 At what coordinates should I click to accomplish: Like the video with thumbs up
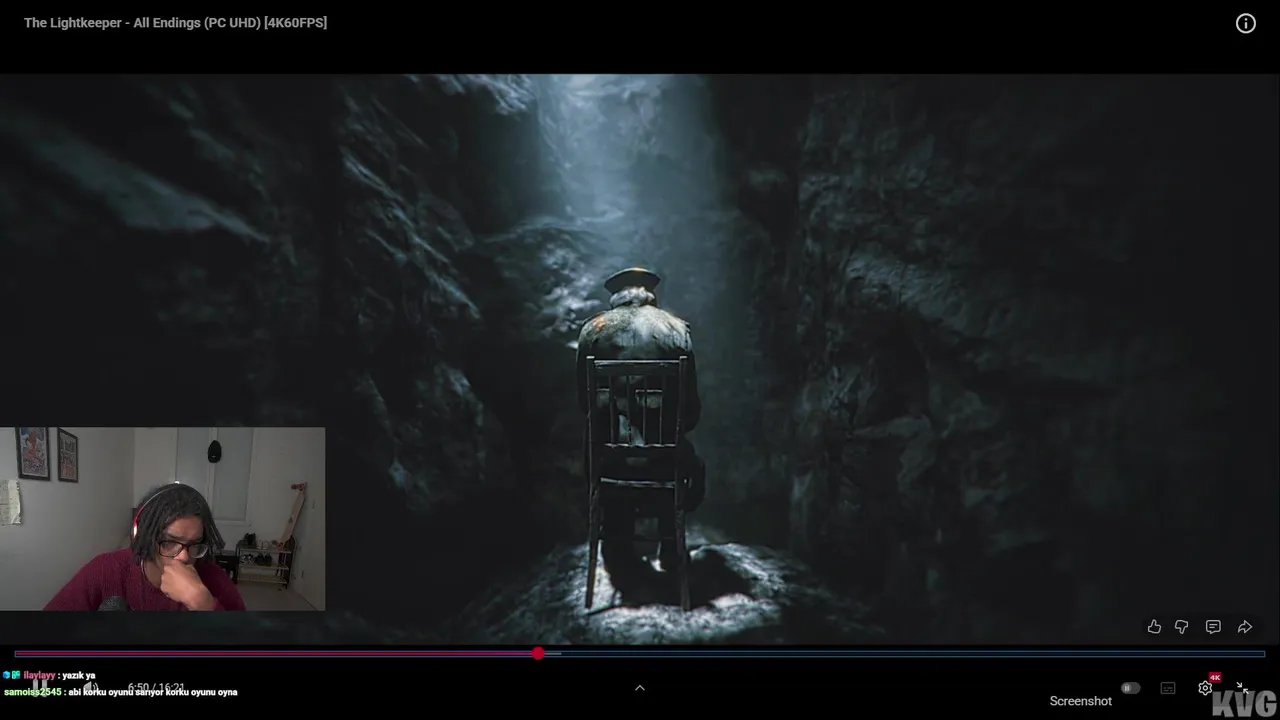[1154, 627]
